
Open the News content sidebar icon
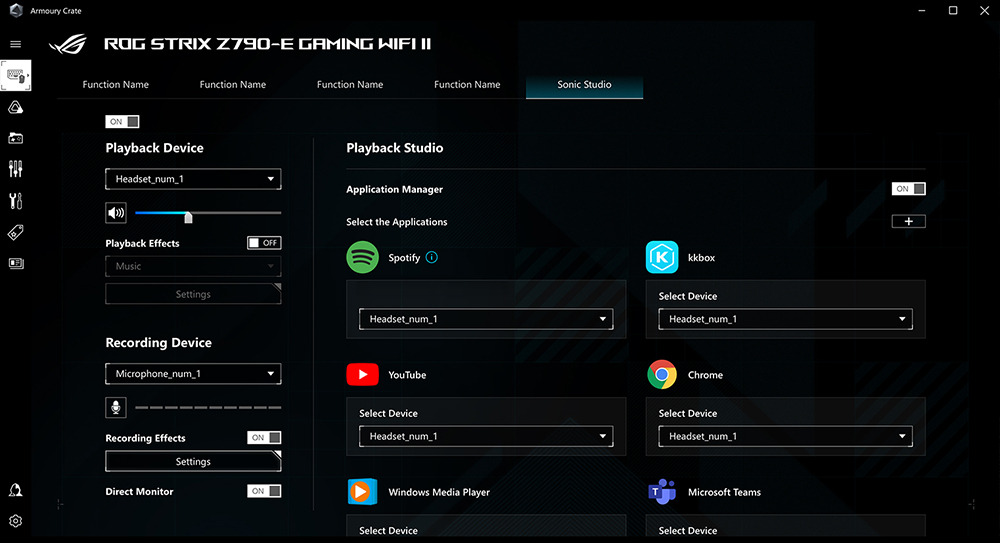click(15, 263)
